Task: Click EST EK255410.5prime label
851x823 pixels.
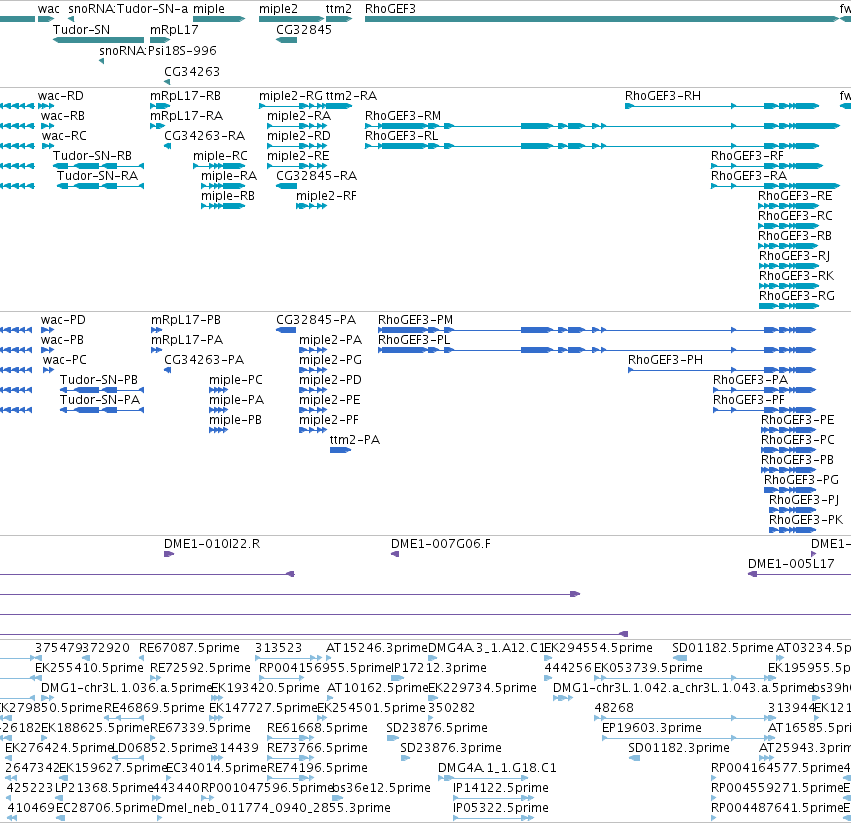Action: tap(90, 668)
